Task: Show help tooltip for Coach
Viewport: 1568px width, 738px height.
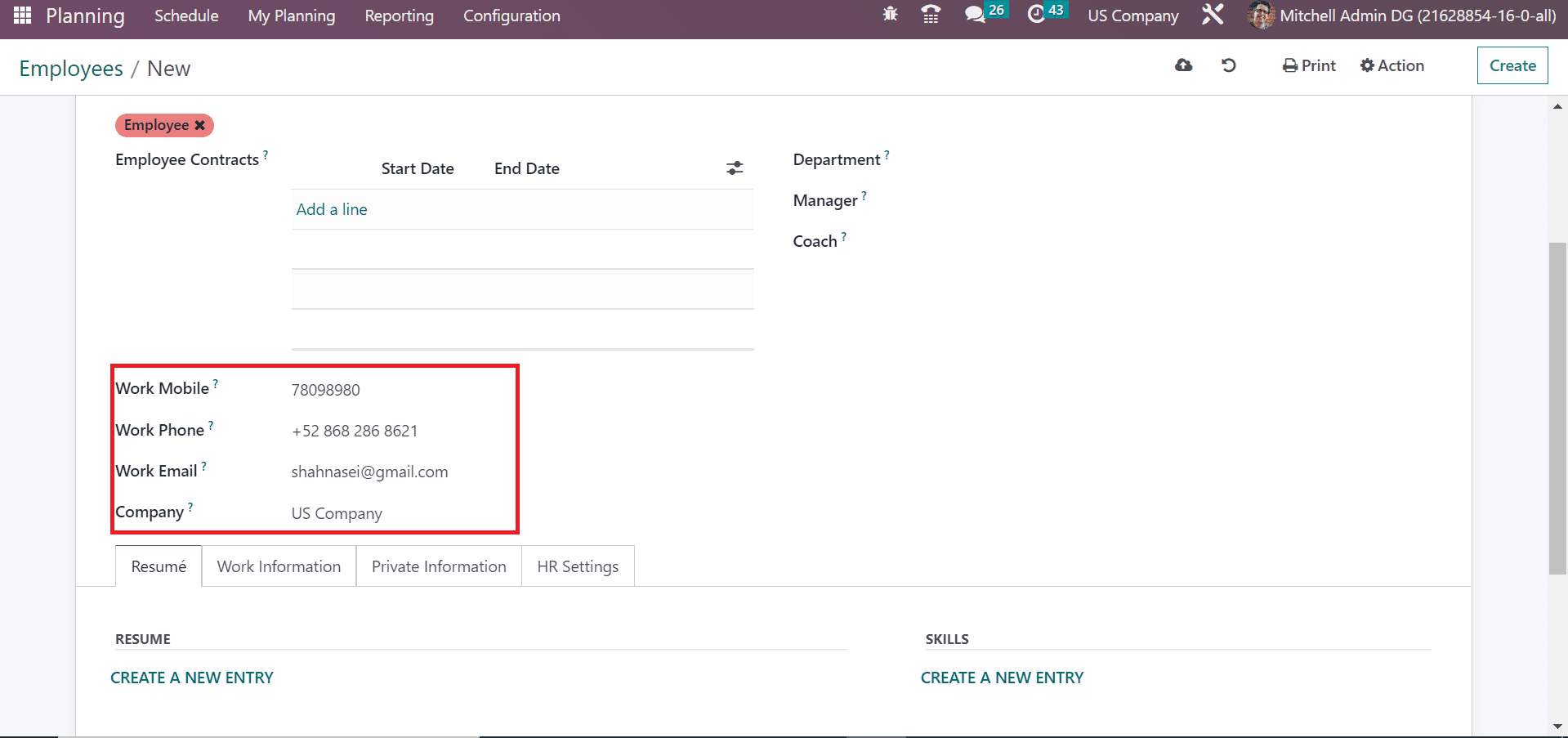Action: pyautogui.click(x=844, y=235)
